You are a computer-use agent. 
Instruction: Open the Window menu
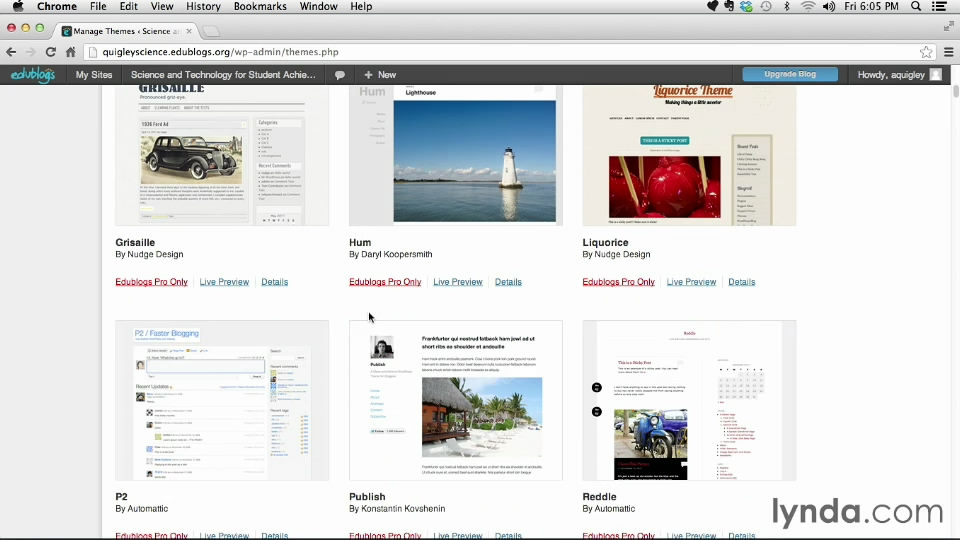tap(318, 6)
